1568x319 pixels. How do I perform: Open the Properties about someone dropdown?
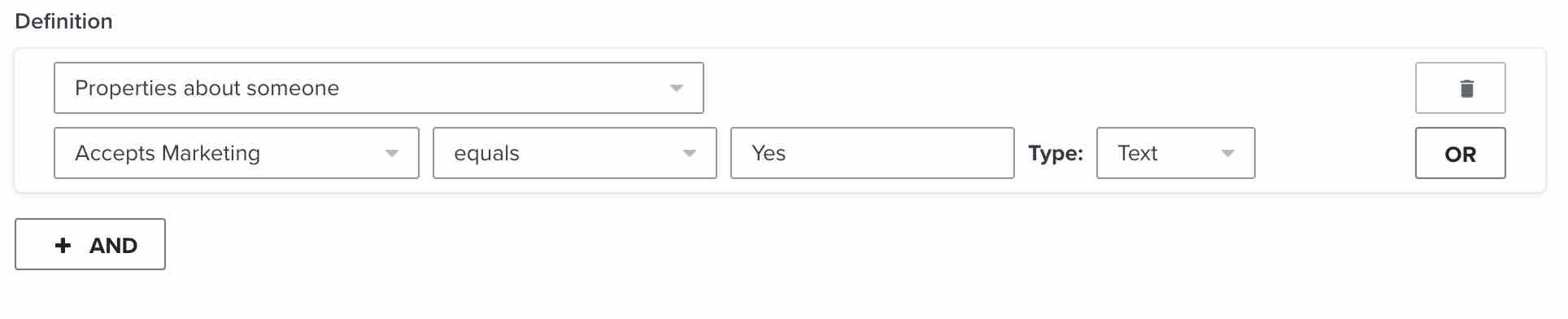(379, 88)
